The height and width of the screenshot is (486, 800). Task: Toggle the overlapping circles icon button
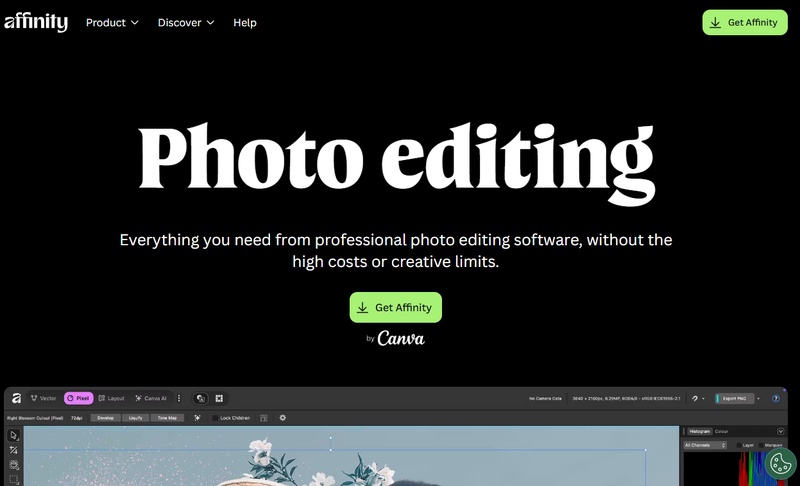[x=201, y=398]
